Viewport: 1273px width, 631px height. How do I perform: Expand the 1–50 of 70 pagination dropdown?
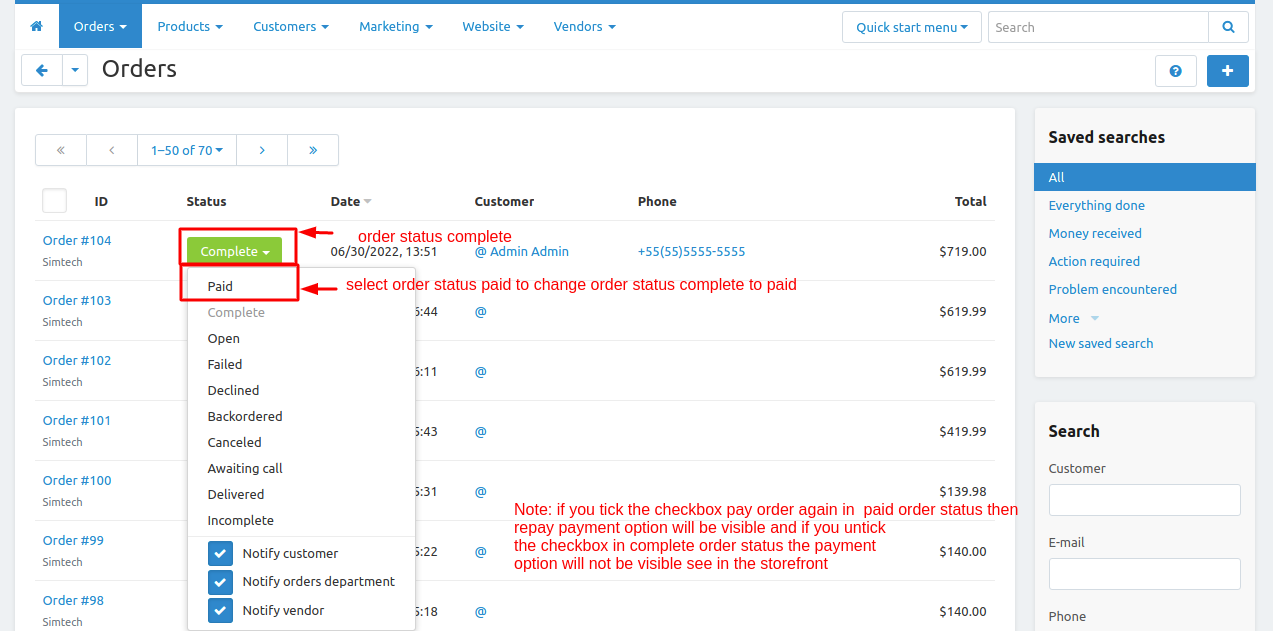187,150
